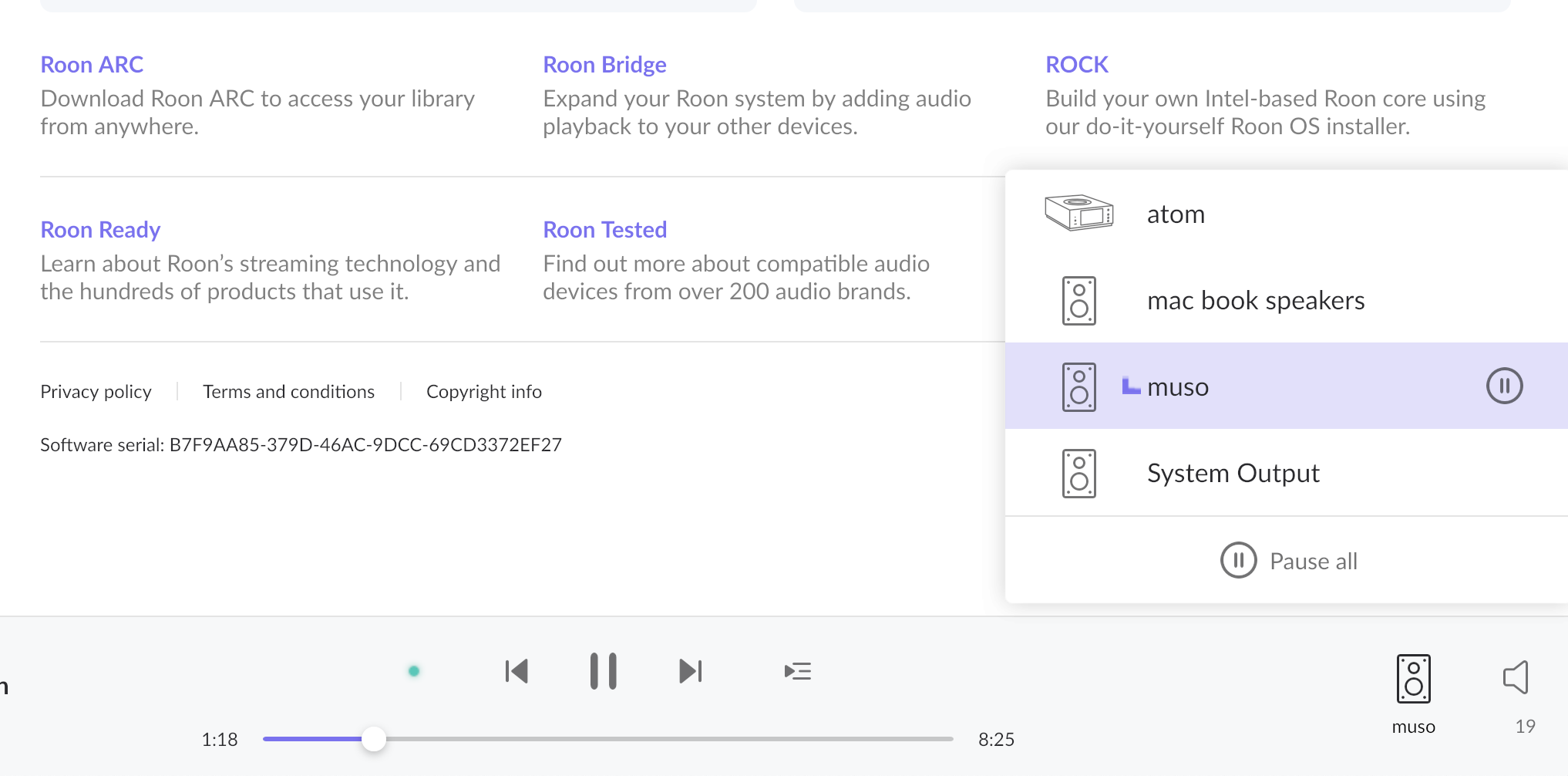The height and width of the screenshot is (776, 1568).
Task: Click the atom device icon
Action: [x=1078, y=213]
